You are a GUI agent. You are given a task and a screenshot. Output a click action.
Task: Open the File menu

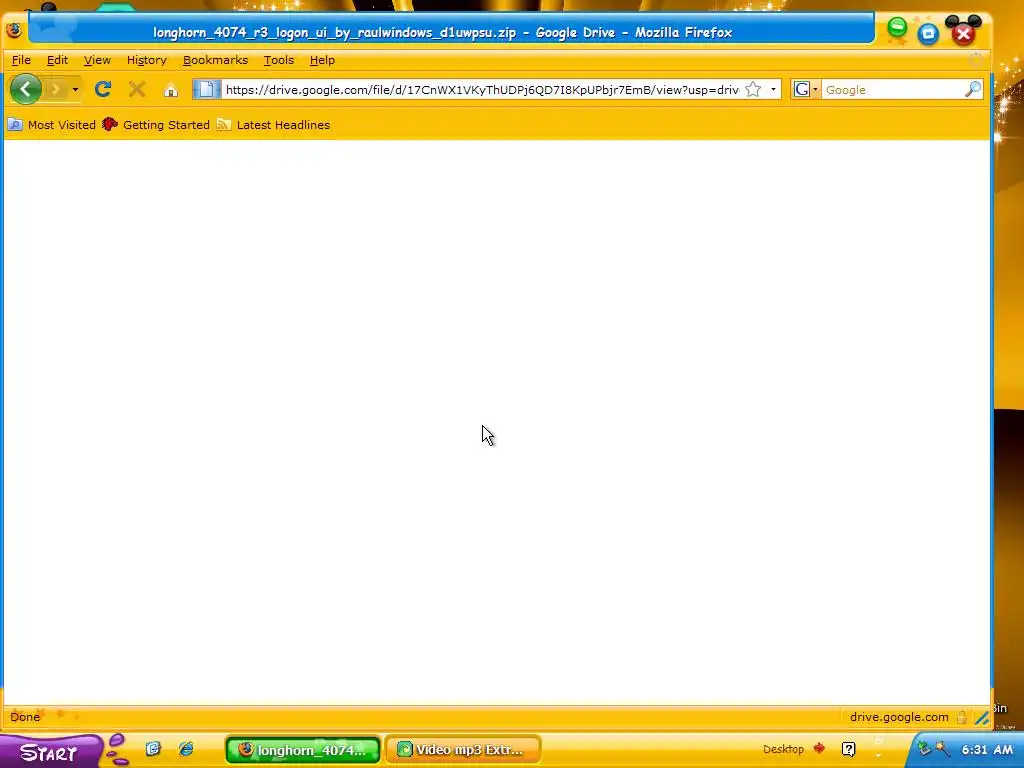[21, 60]
